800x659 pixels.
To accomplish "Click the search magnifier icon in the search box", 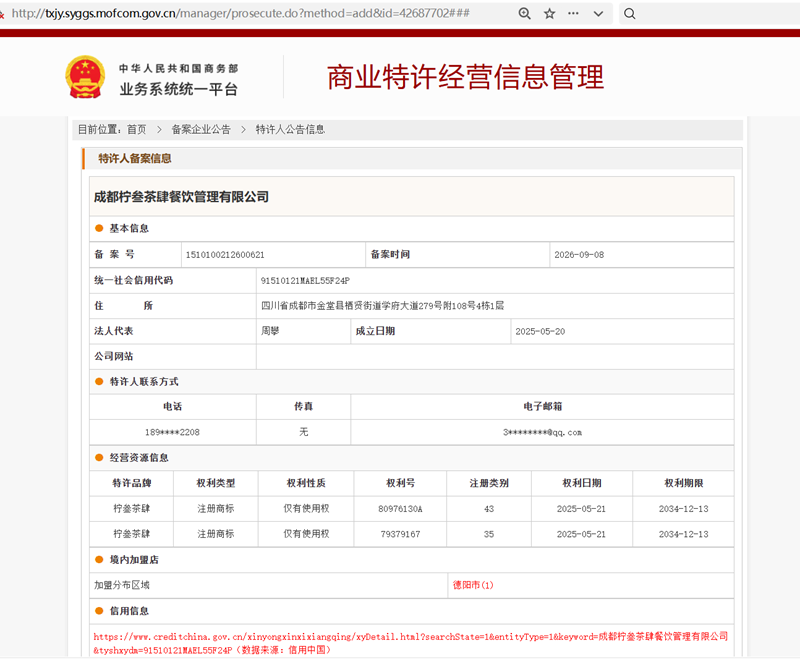I will pos(630,14).
